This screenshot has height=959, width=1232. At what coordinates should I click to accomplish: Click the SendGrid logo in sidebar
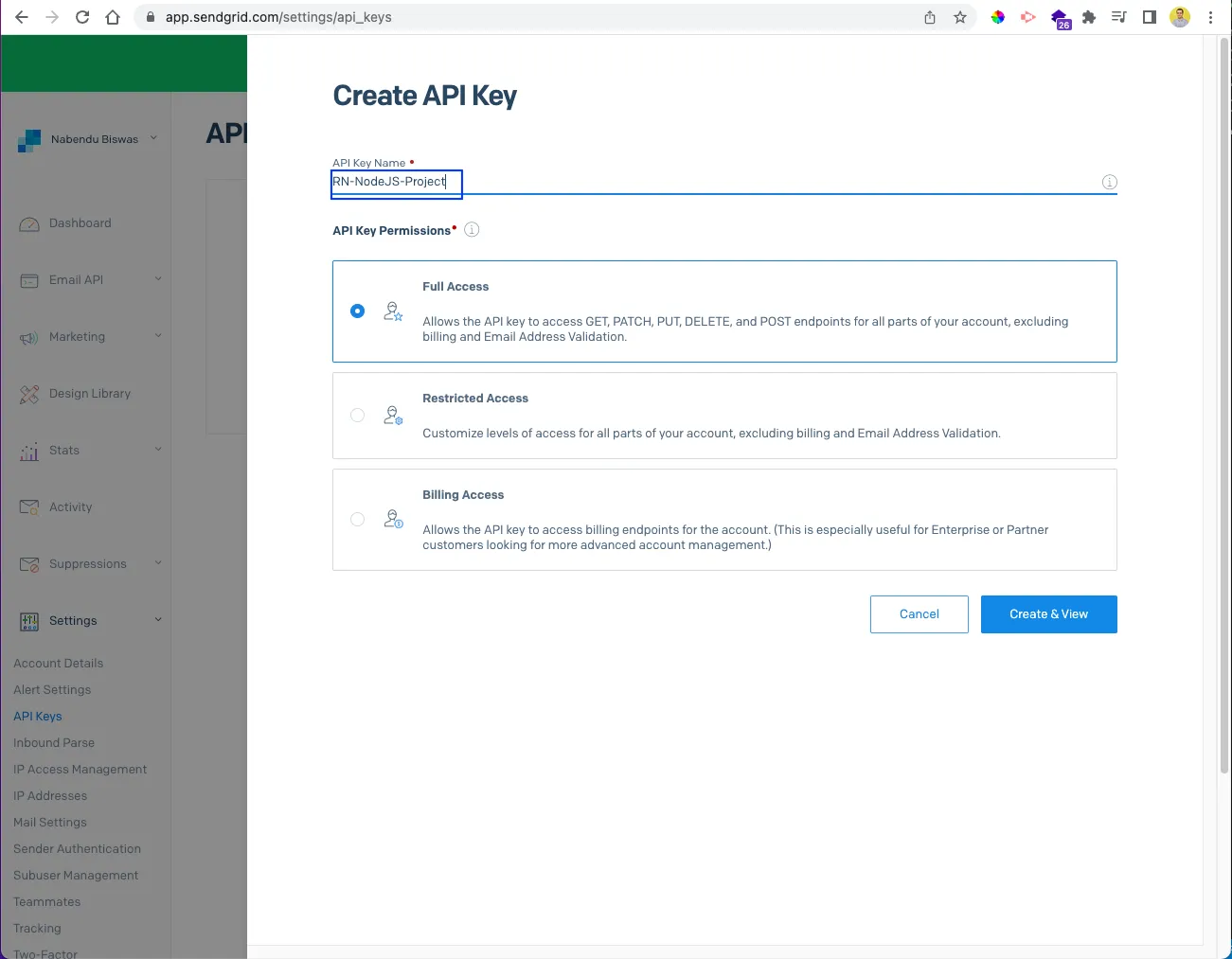click(29, 140)
